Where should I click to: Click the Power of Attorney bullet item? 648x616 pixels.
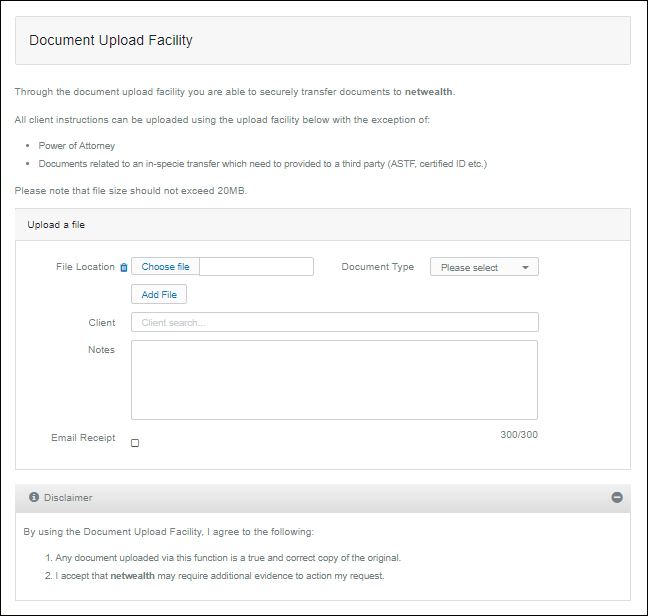77,146
